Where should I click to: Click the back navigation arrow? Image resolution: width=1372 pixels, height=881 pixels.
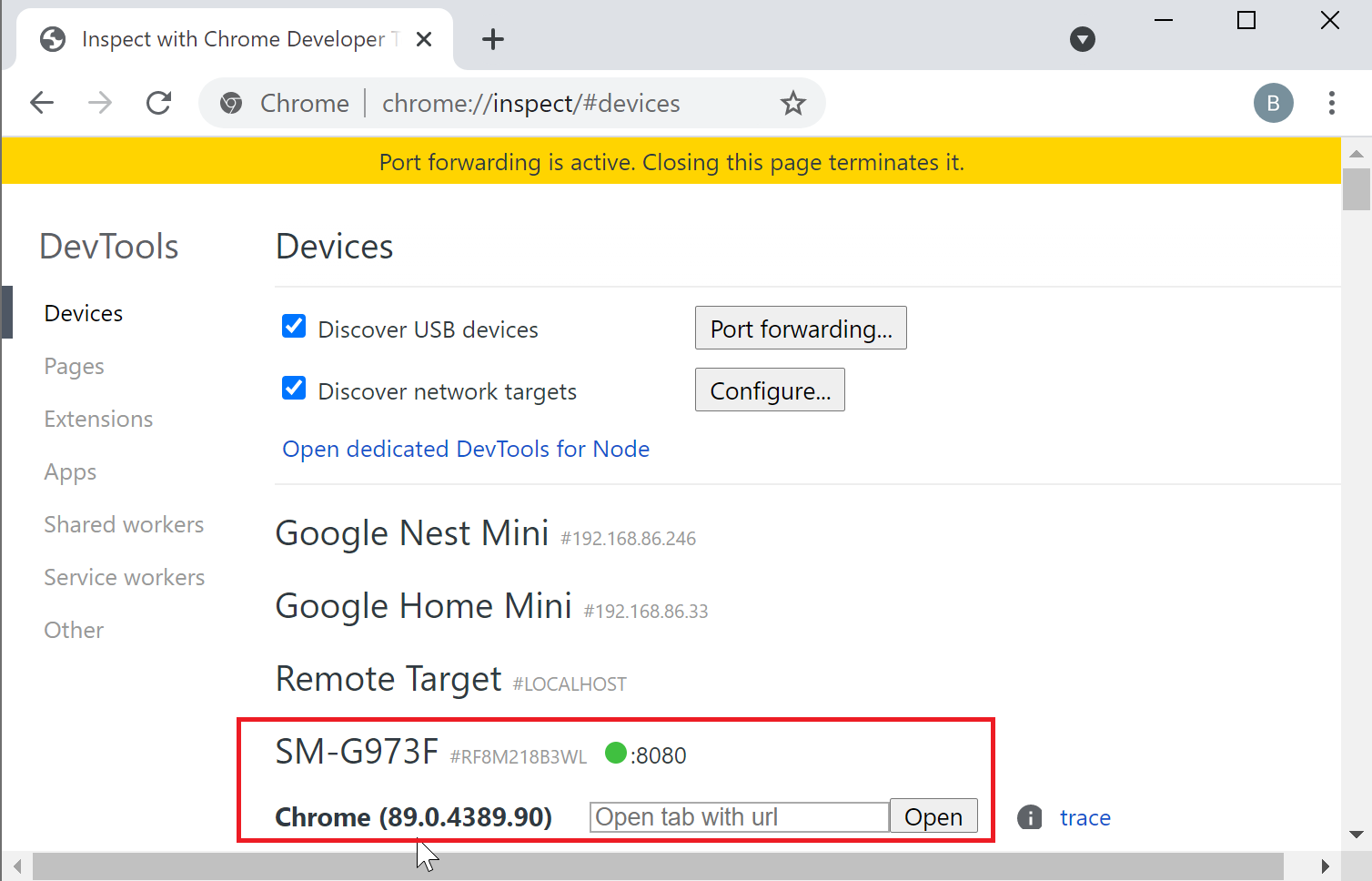41,103
